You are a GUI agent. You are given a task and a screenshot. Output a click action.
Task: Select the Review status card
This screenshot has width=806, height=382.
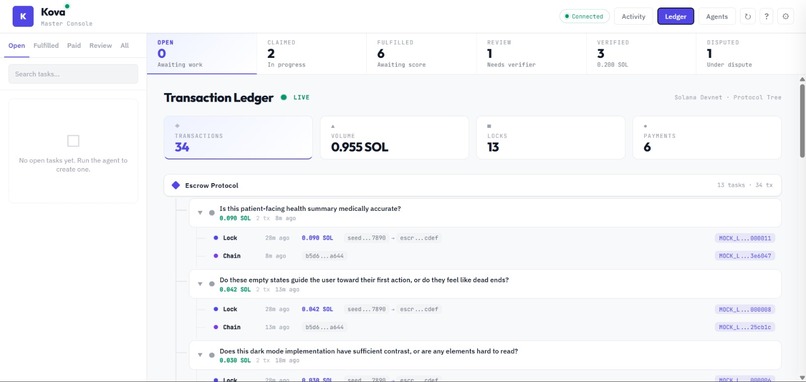click(532, 53)
